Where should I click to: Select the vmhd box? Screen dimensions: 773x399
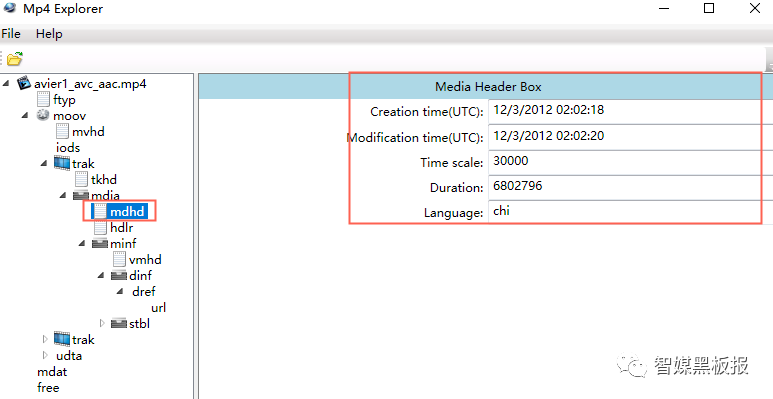tap(145, 259)
